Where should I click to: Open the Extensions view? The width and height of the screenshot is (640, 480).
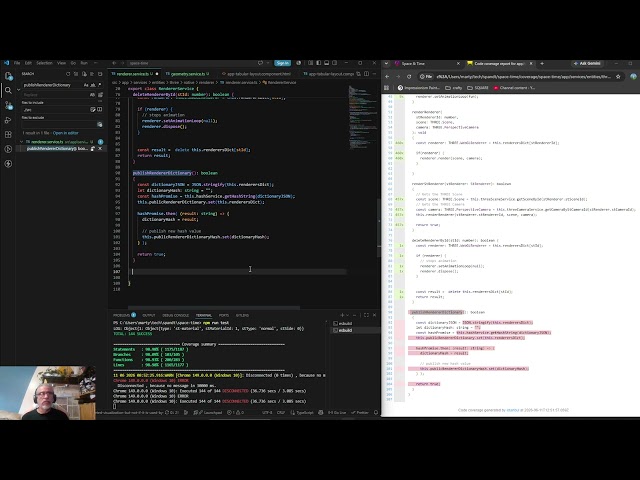click(8, 134)
